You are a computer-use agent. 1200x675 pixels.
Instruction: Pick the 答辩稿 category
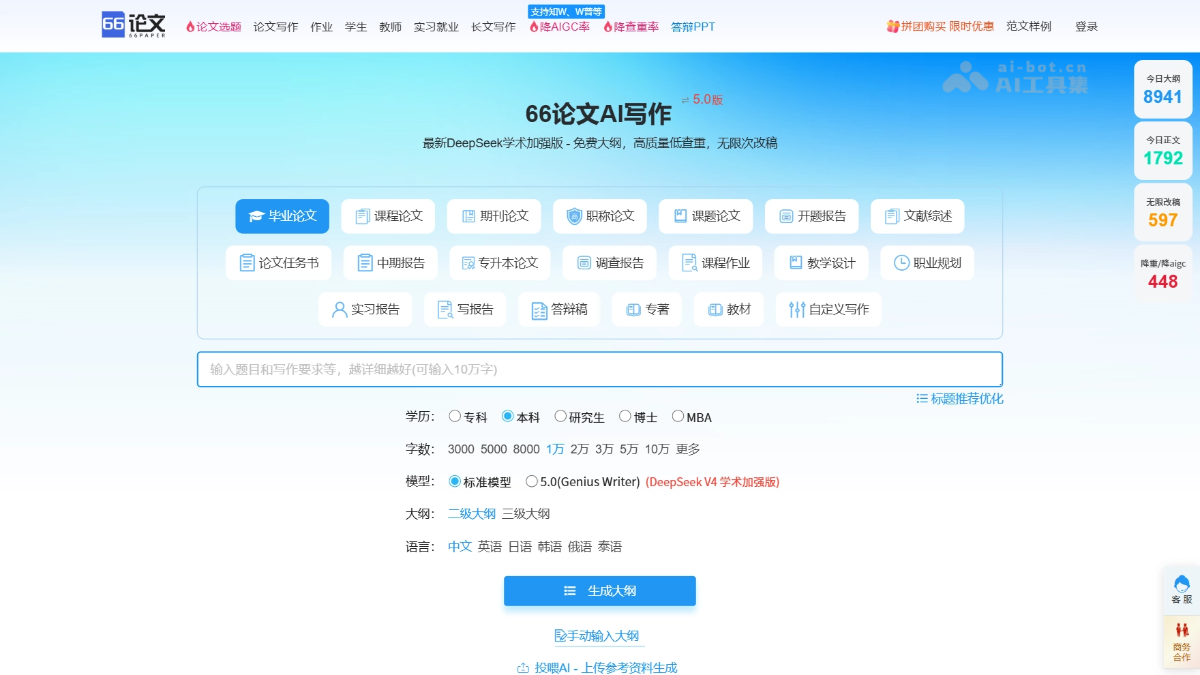(x=559, y=309)
